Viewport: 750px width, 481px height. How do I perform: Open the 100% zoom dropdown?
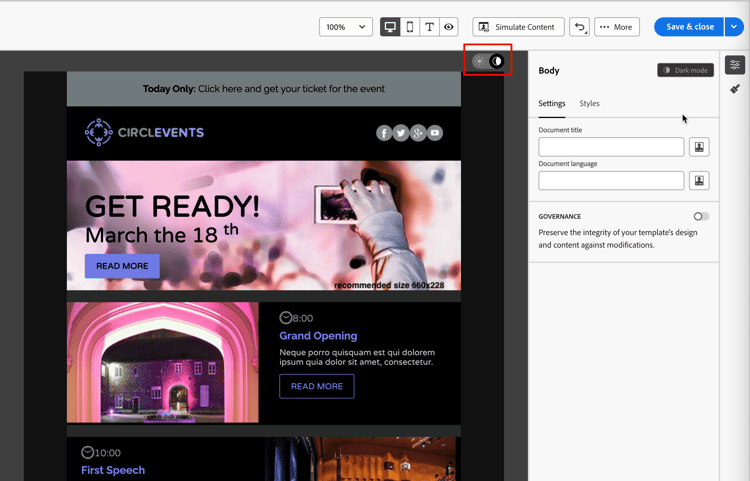coord(346,27)
